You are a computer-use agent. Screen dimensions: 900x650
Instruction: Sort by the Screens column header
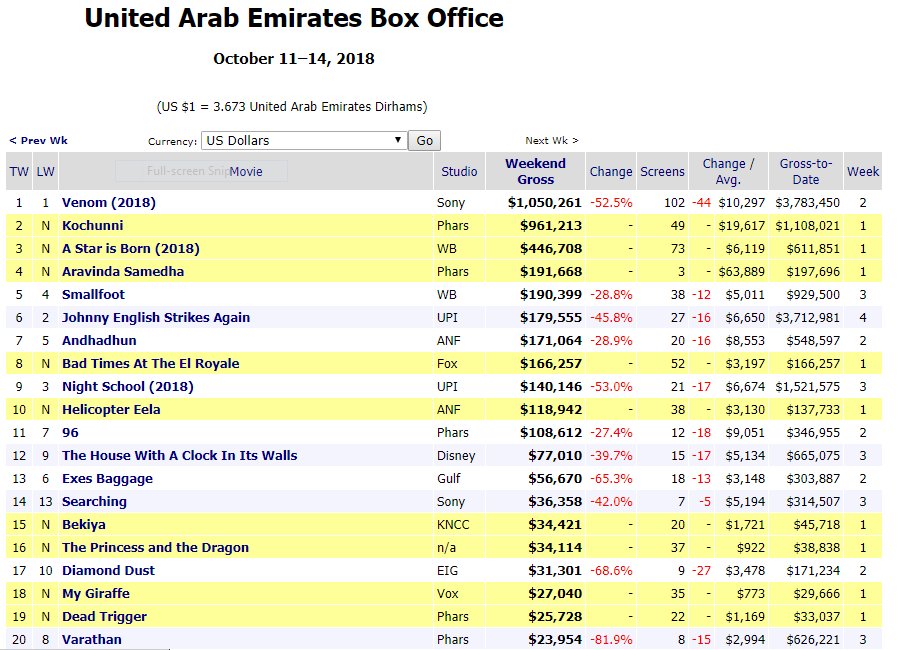(x=662, y=171)
